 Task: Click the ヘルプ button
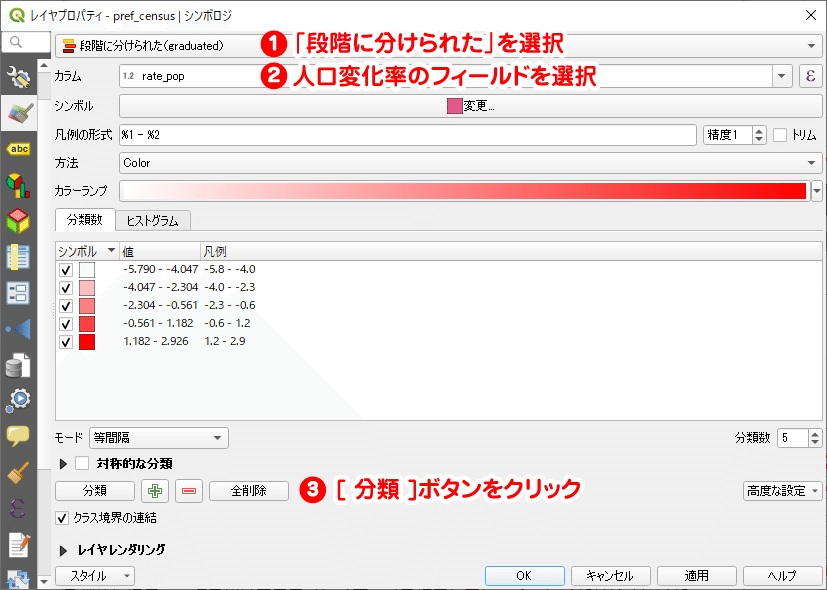(x=783, y=576)
